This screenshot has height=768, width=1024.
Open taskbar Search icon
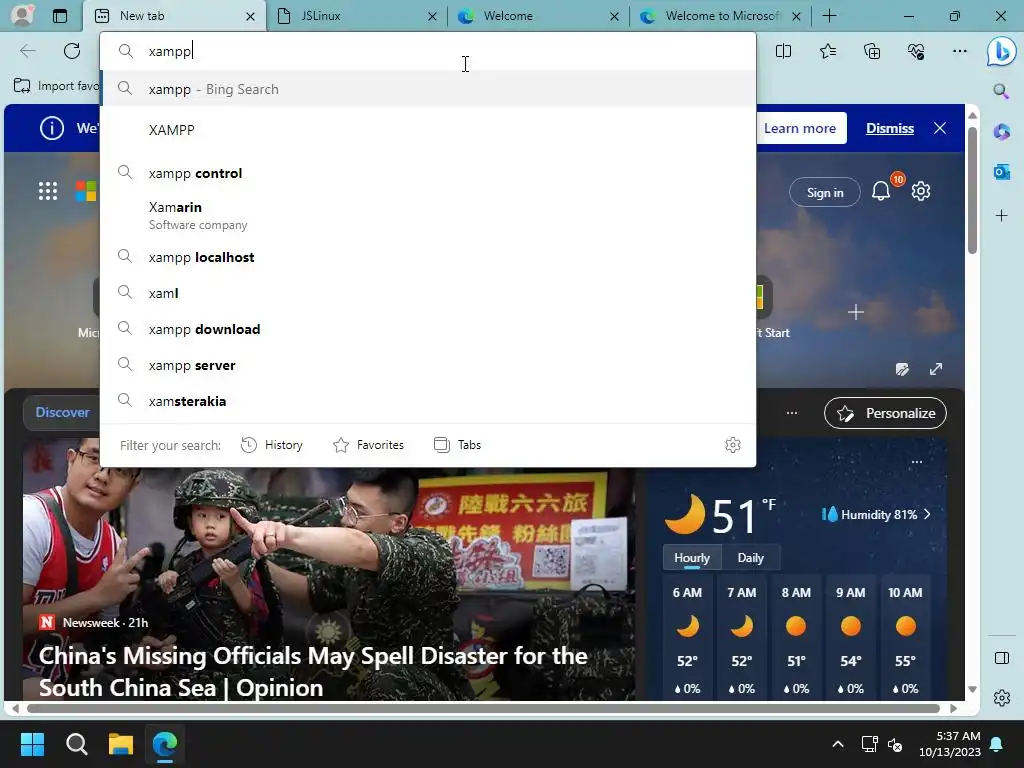point(76,743)
